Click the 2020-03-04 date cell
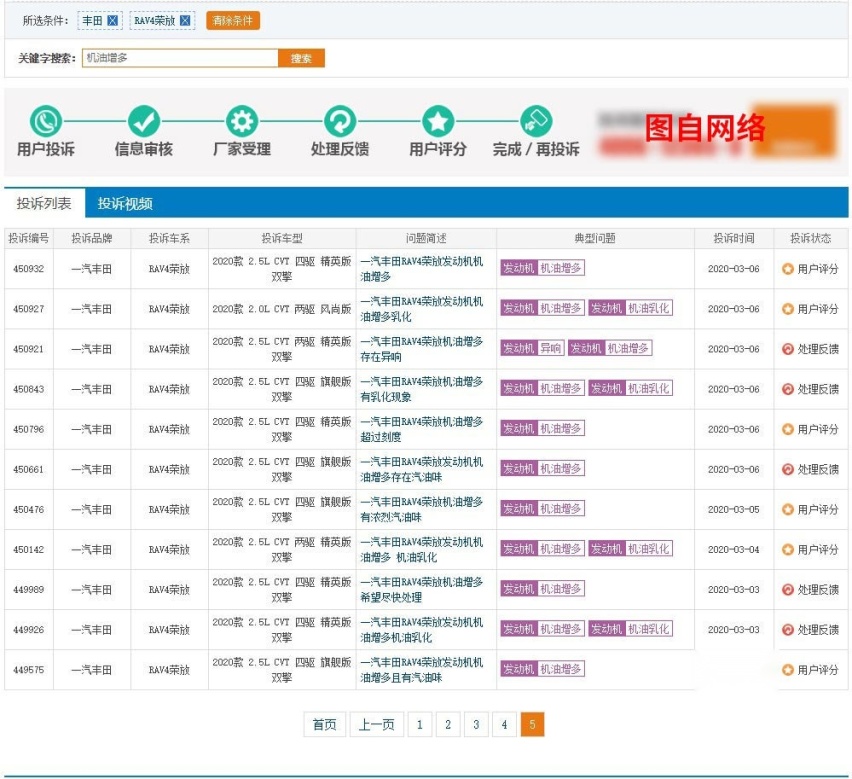This screenshot has width=852, height=779. coord(734,550)
